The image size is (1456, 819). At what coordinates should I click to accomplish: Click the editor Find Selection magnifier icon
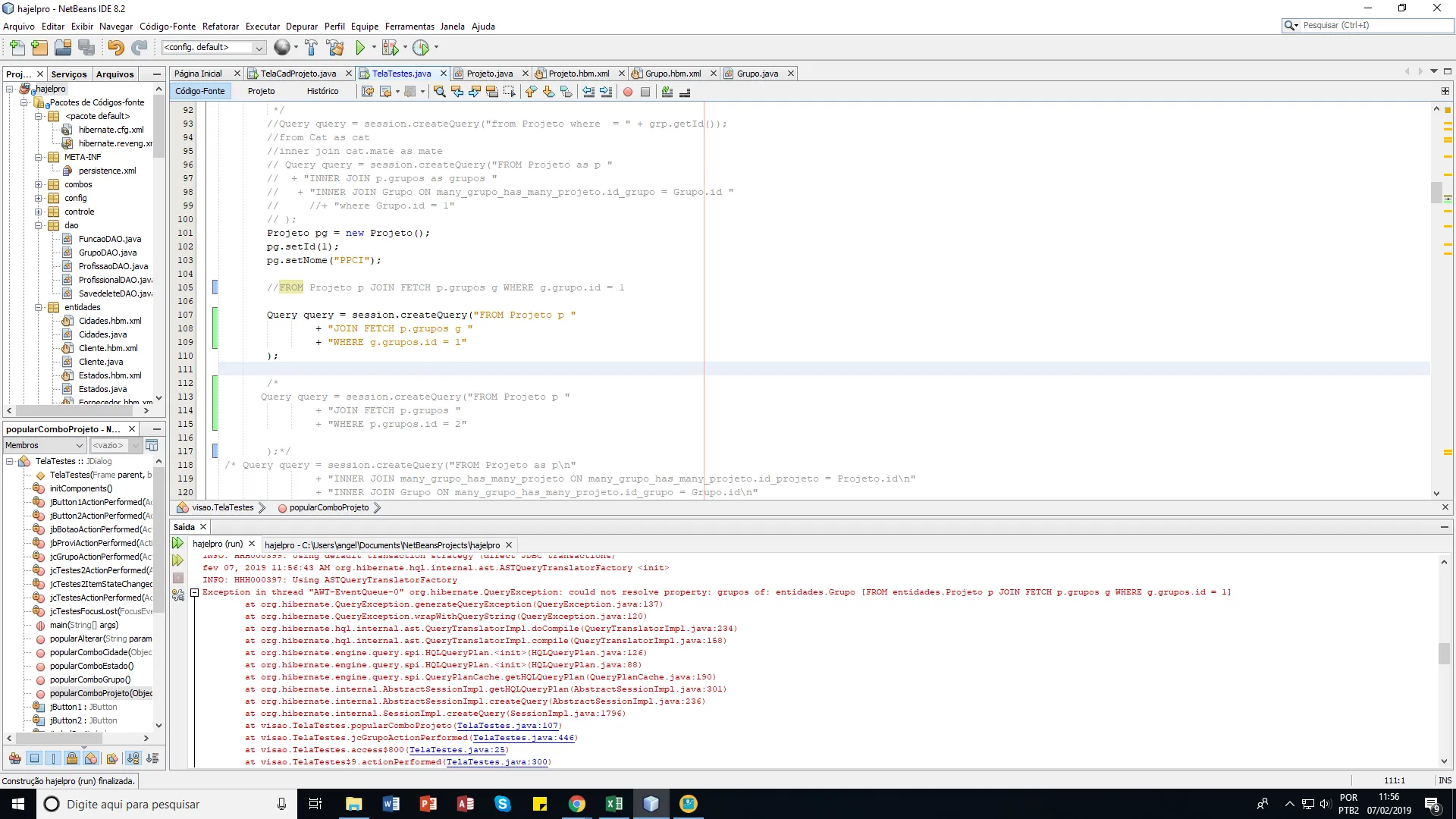[439, 92]
